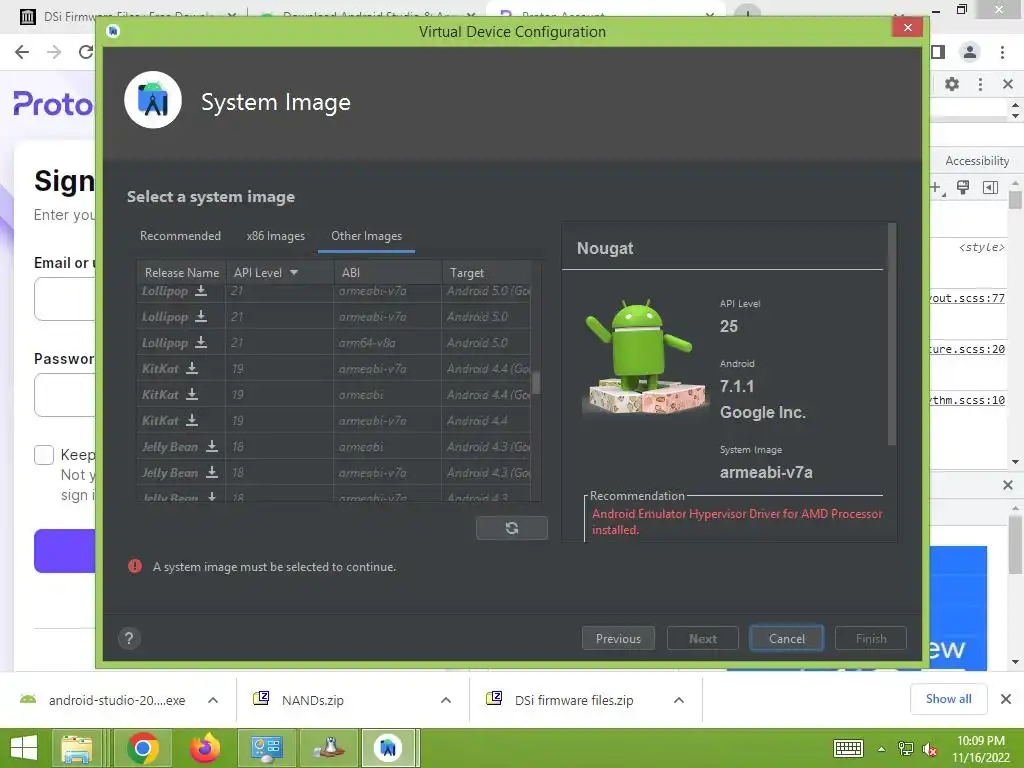The width and height of the screenshot is (1024, 768).
Task: Open DSi firmware files.zip download item
Action: tap(573, 700)
